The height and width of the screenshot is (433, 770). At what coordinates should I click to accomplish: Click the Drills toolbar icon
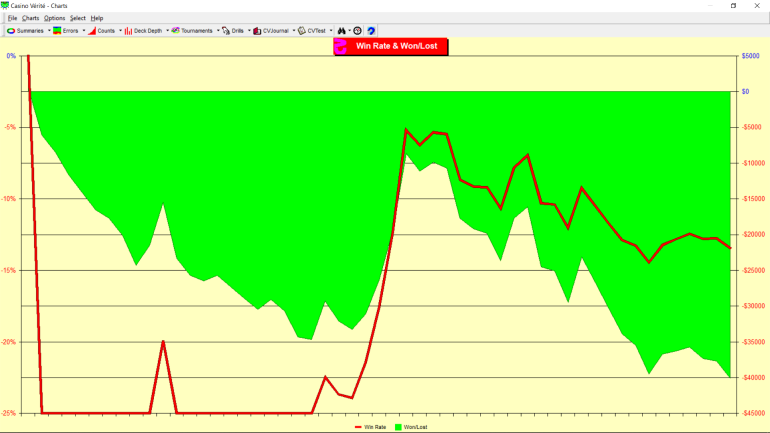click(226, 31)
